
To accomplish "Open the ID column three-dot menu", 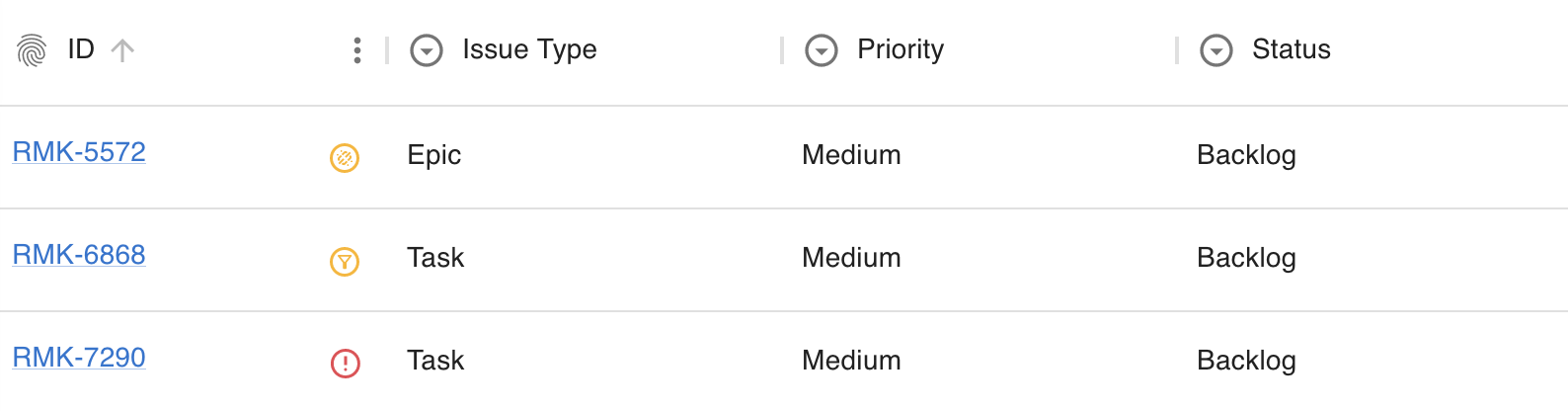I will [x=356, y=50].
